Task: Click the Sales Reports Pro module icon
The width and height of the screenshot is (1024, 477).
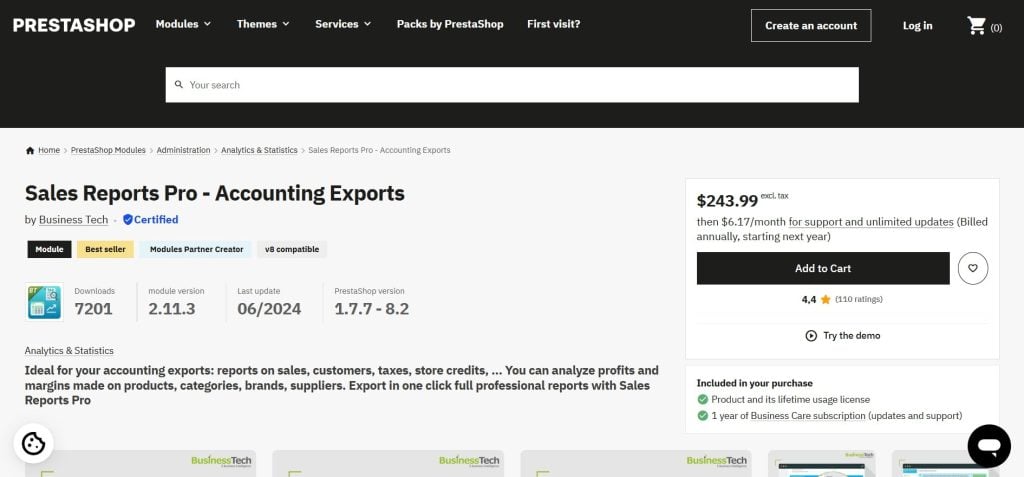Action: [44, 302]
